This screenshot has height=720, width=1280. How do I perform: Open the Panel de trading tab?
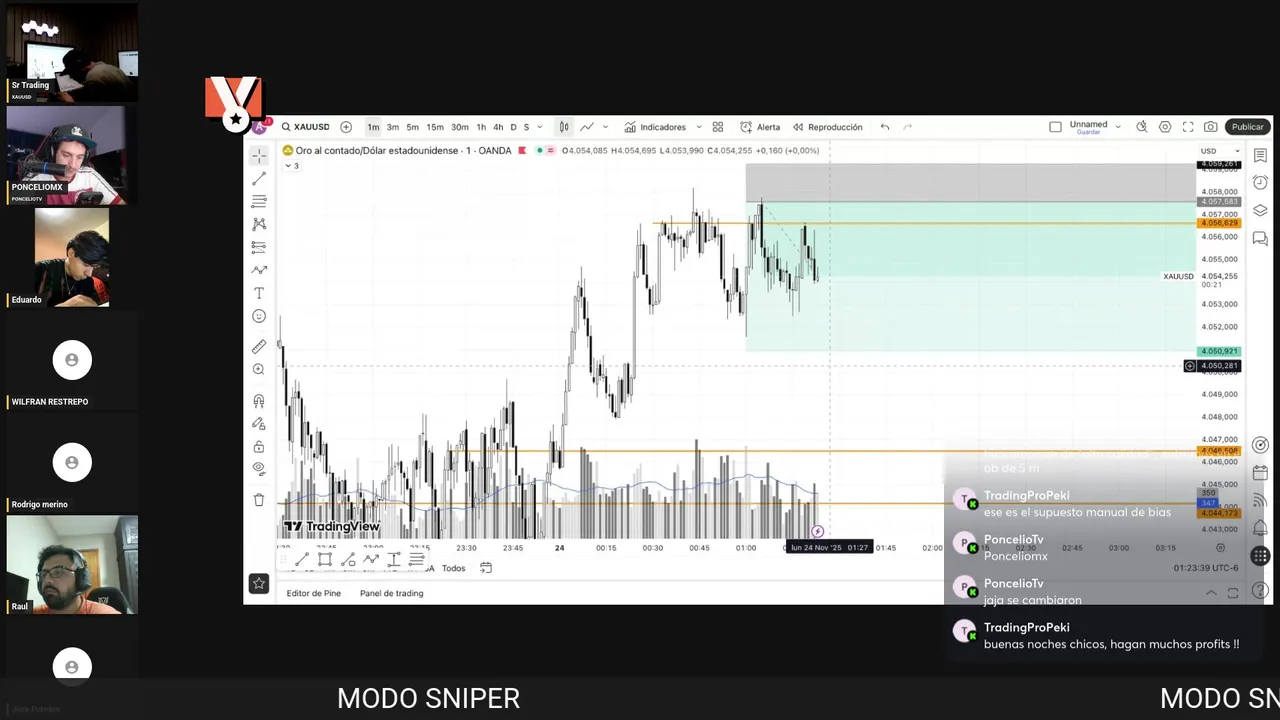click(391, 593)
